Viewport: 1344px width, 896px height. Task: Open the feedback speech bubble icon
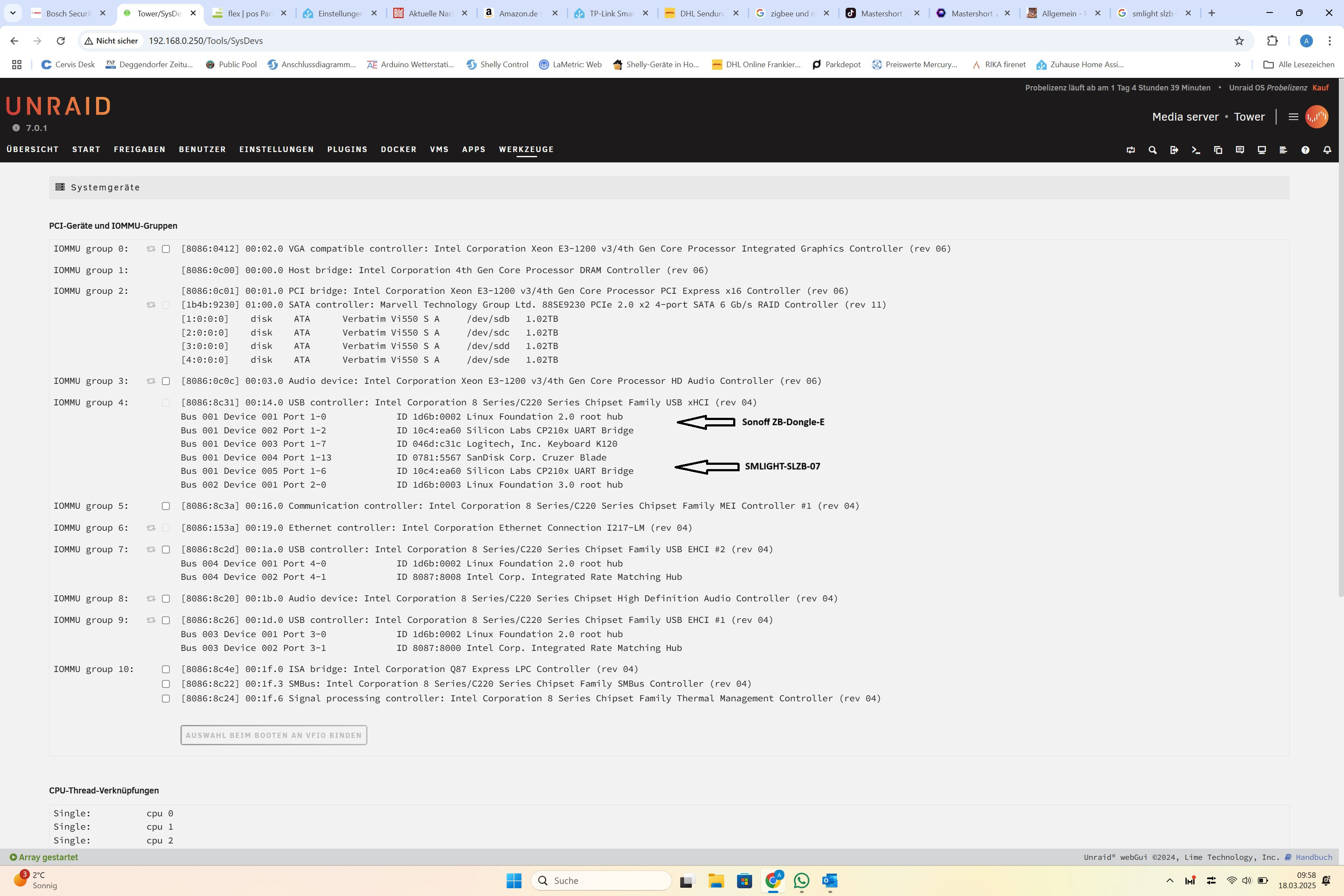pyautogui.click(x=1240, y=150)
